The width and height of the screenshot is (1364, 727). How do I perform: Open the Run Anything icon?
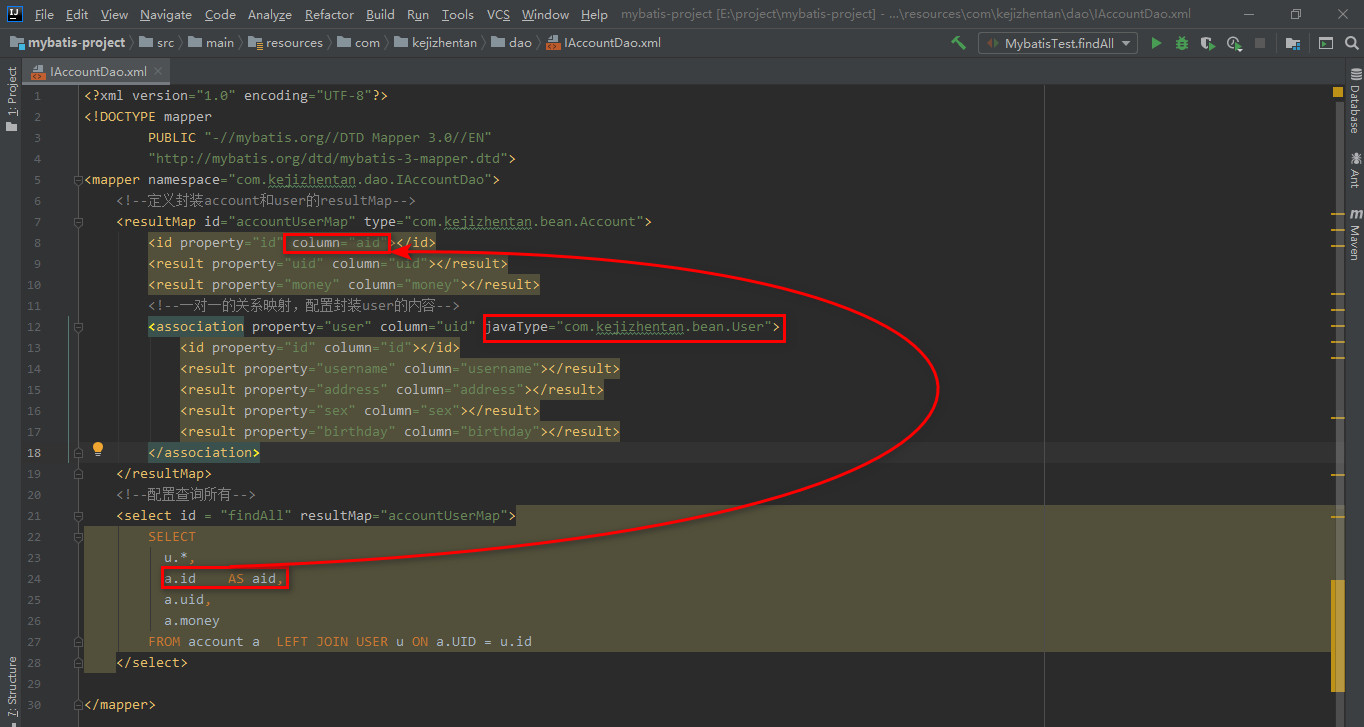(x=1326, y=43)
